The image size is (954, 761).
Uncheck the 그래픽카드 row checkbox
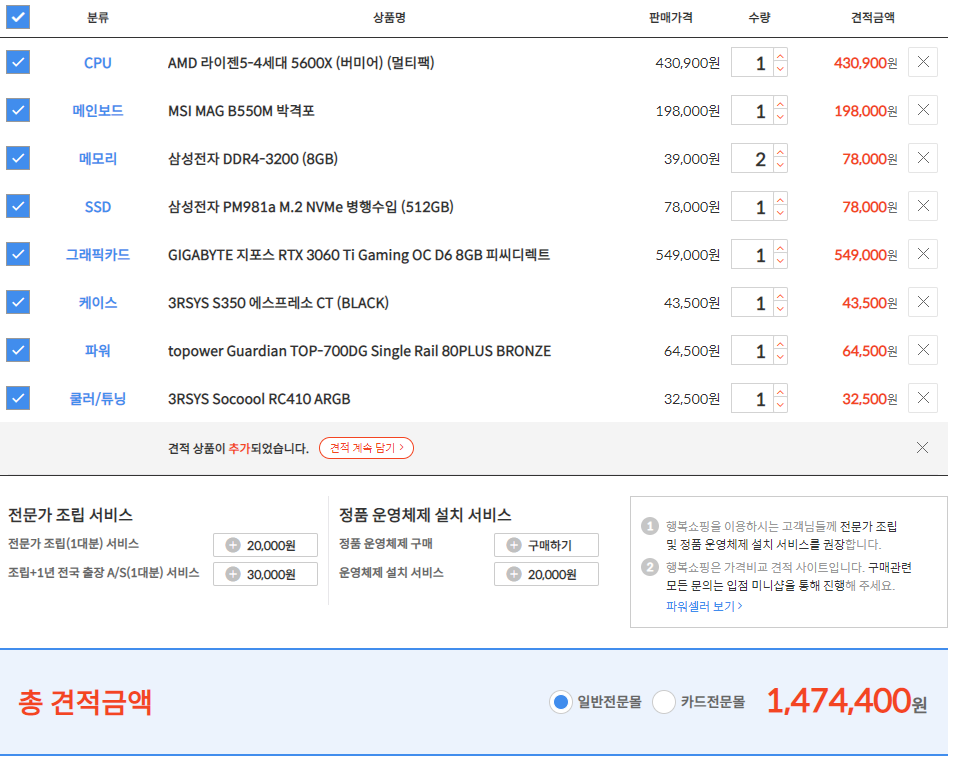pyautogui.click(x=18, y=254)
